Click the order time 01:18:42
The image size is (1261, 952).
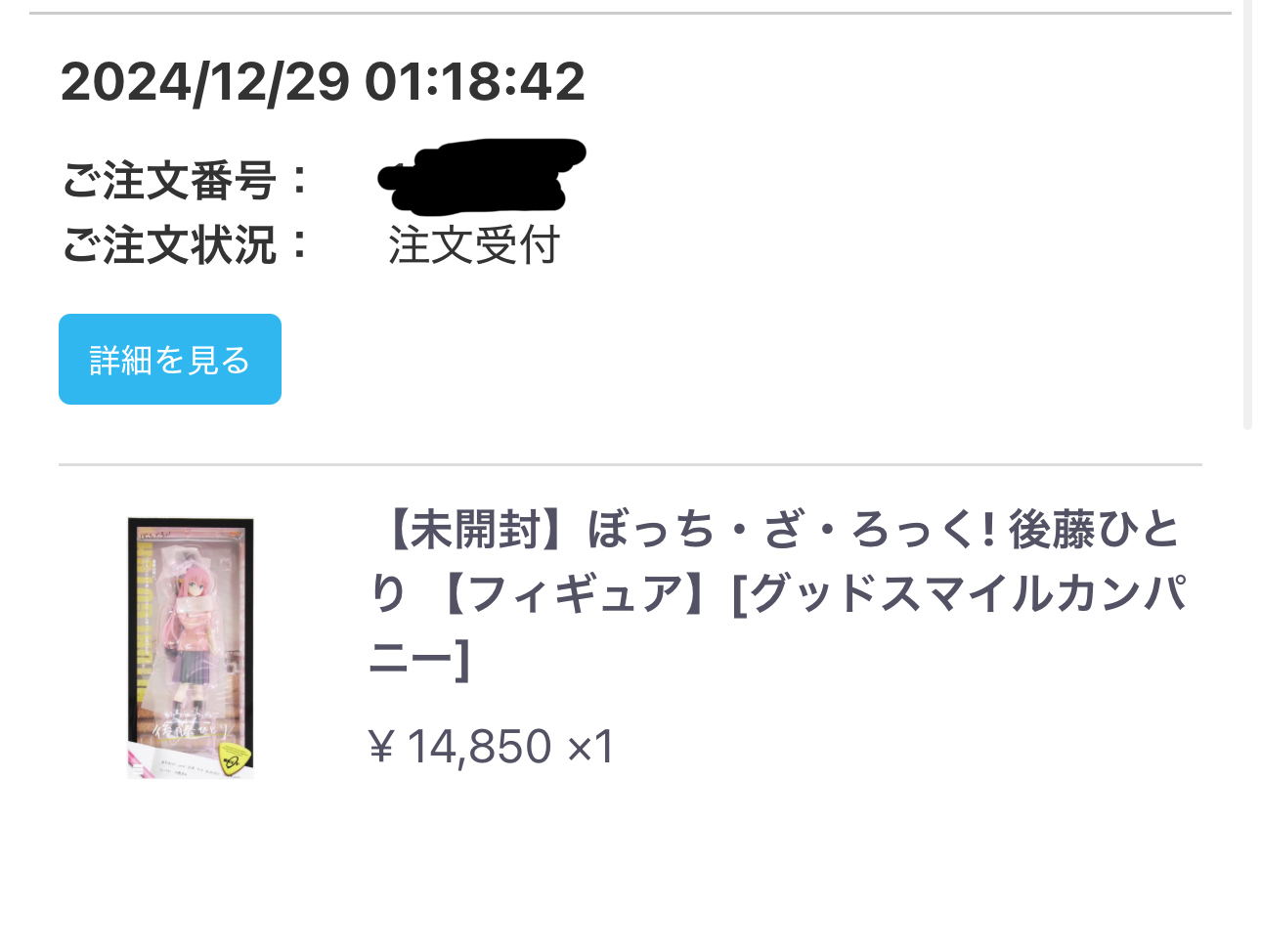475,81
